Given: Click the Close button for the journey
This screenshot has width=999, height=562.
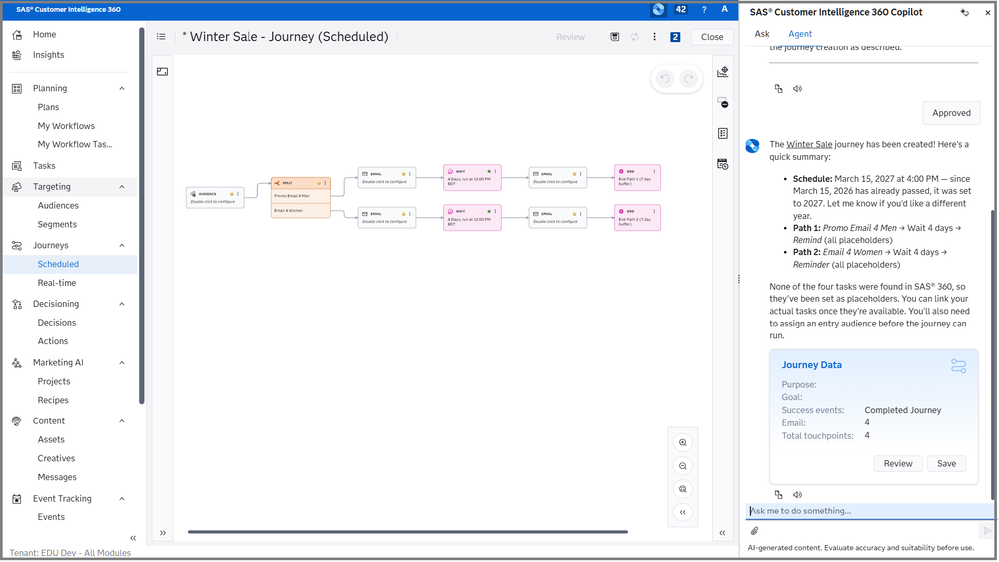Looking at the screenshot, I should point(712,37).
